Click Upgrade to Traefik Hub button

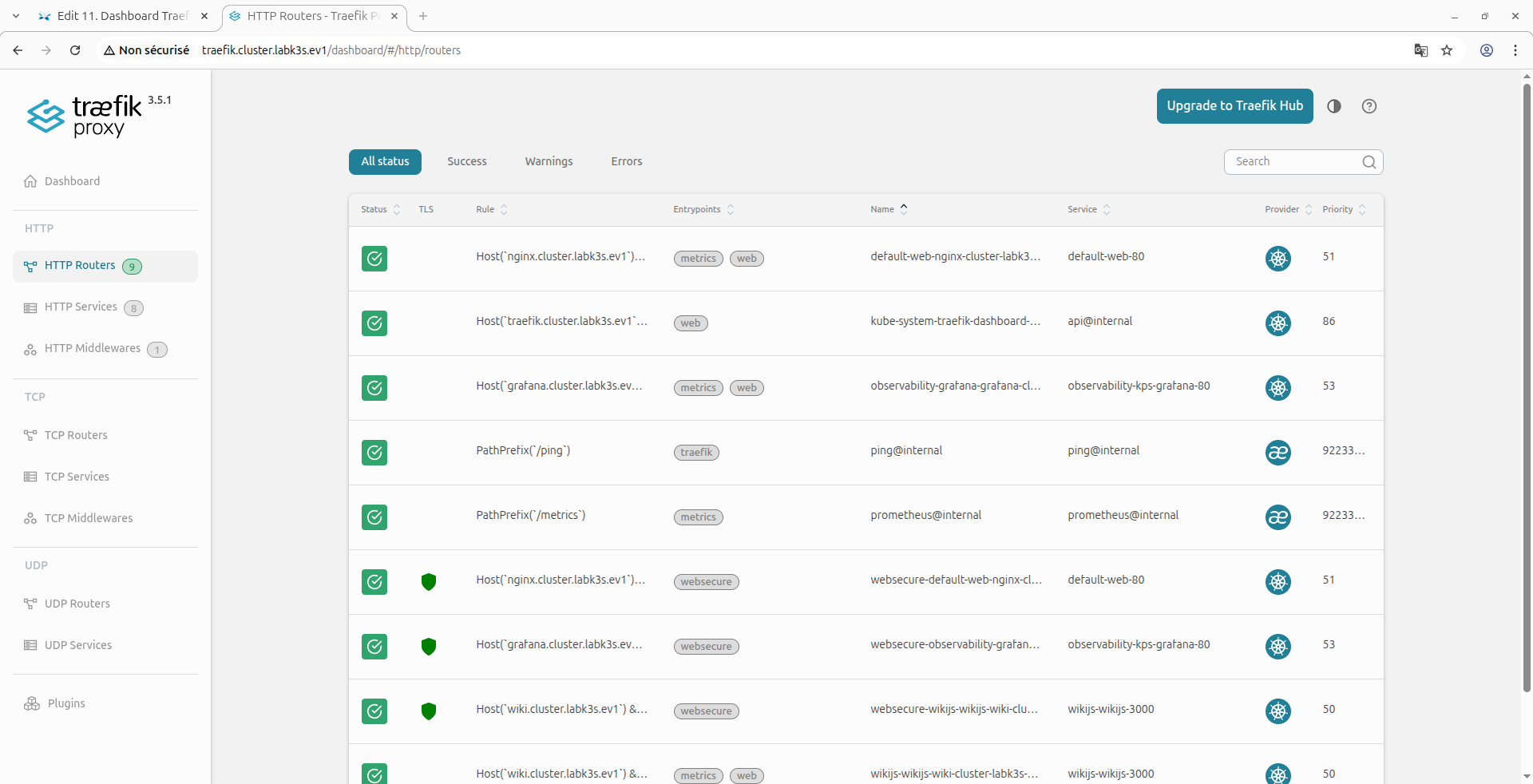tap(1234, 106)
